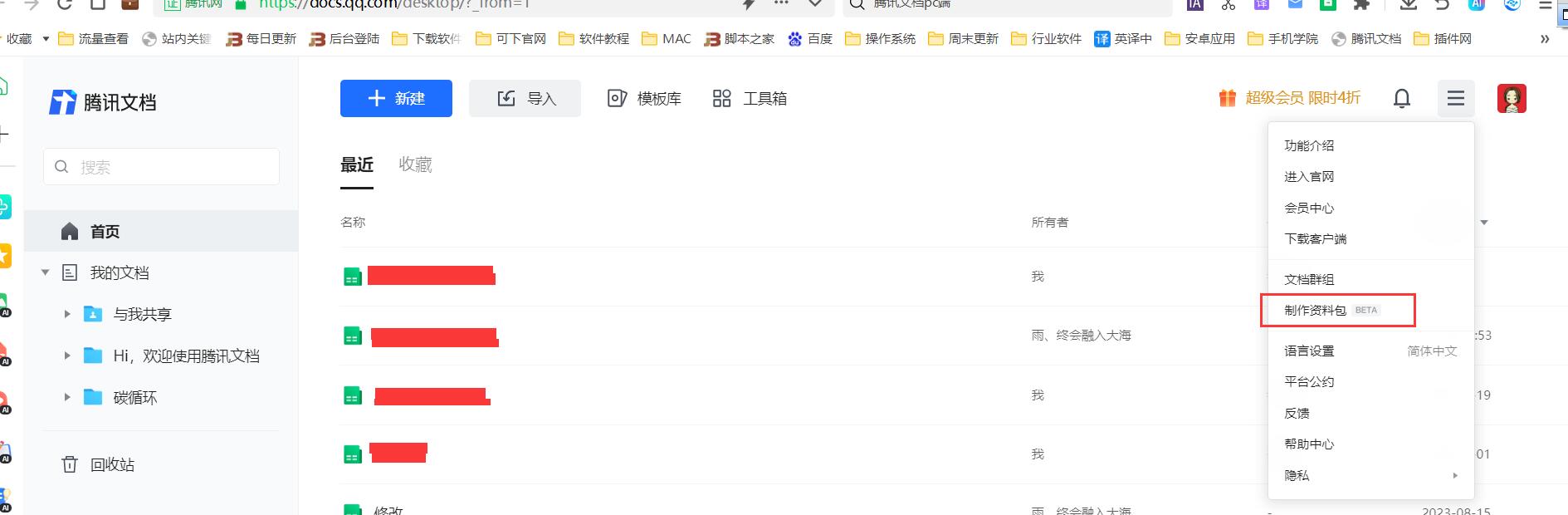This screenshot has width=1568, height=515.
Task: Open the 超级会员 gift promotion
Action: (x=1289, y=98)
